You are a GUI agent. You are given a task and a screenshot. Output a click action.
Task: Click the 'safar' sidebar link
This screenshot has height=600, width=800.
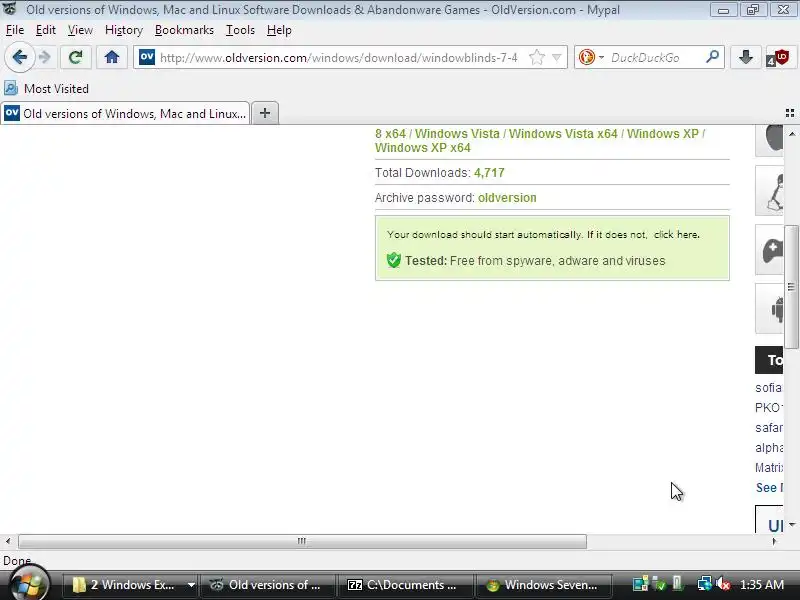pyautogui.click(x=768, y=428)
